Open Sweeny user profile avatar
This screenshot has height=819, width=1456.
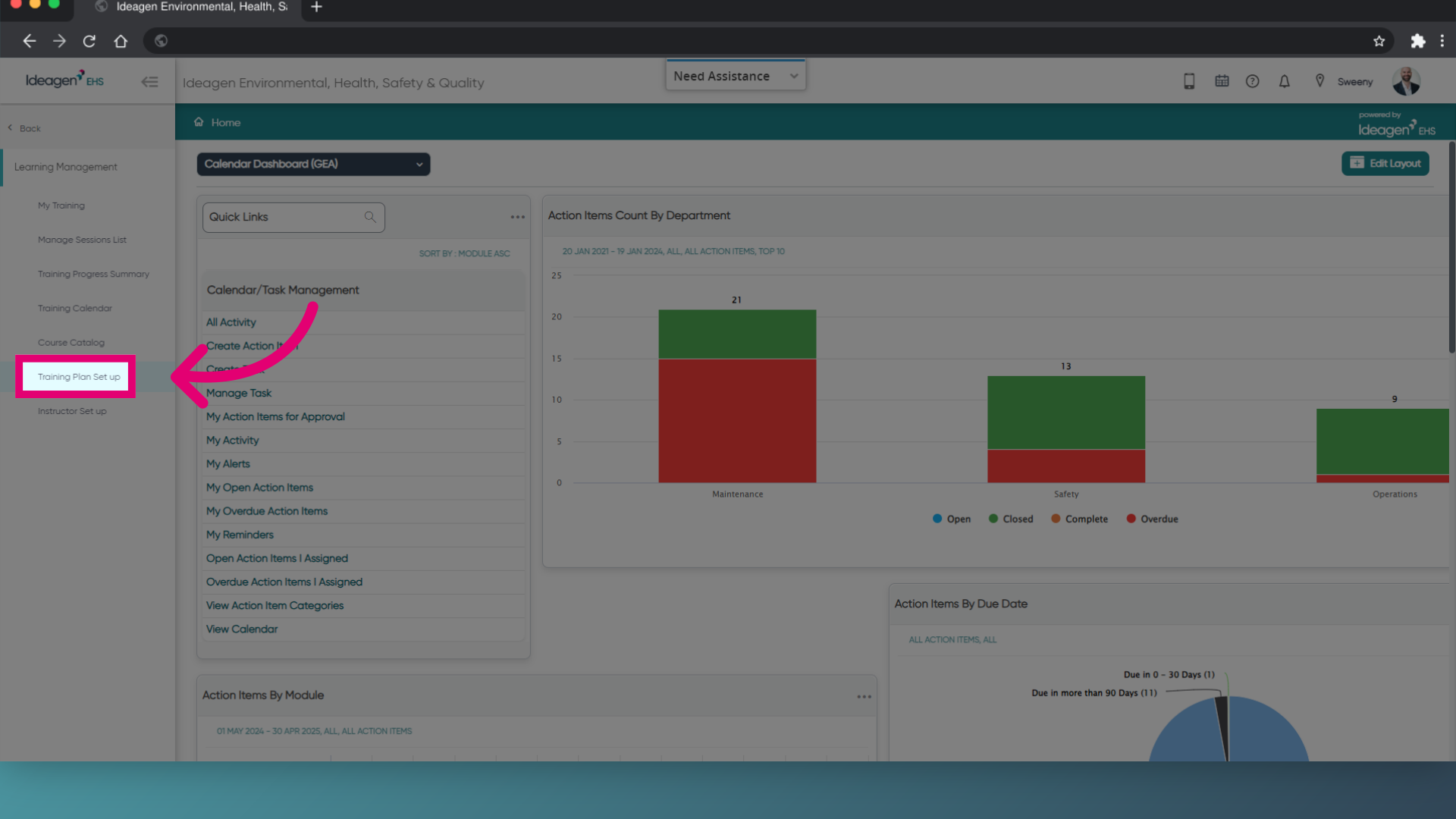pyautogui.click(x=1406, y=81)
